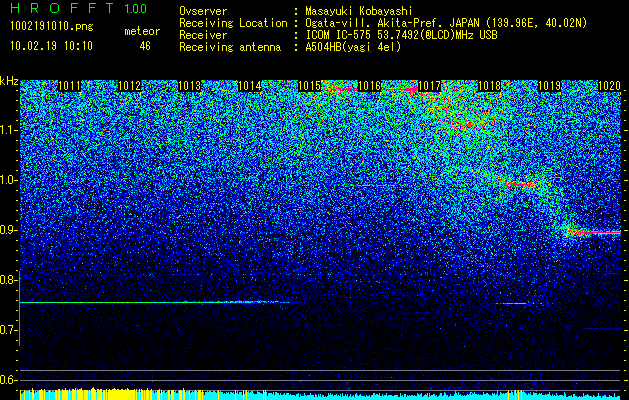Click the meteor label text

(142, 31)
